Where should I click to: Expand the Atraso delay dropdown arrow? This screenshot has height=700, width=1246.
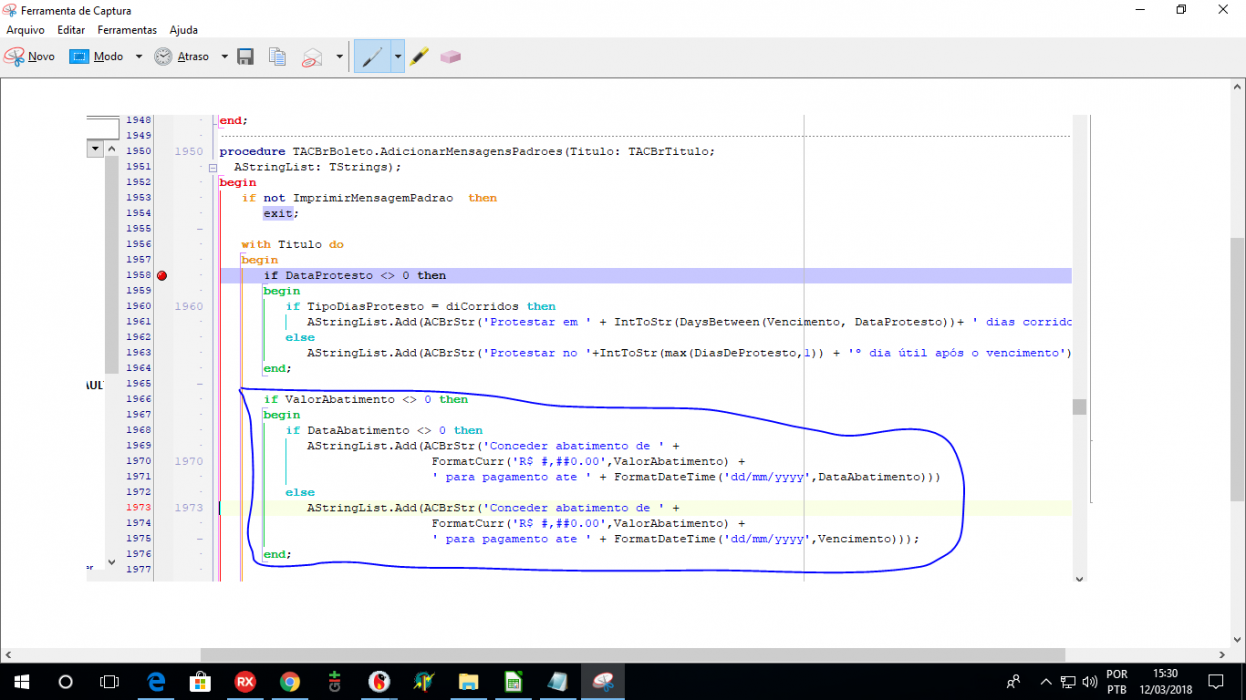(x=224, y=57)
